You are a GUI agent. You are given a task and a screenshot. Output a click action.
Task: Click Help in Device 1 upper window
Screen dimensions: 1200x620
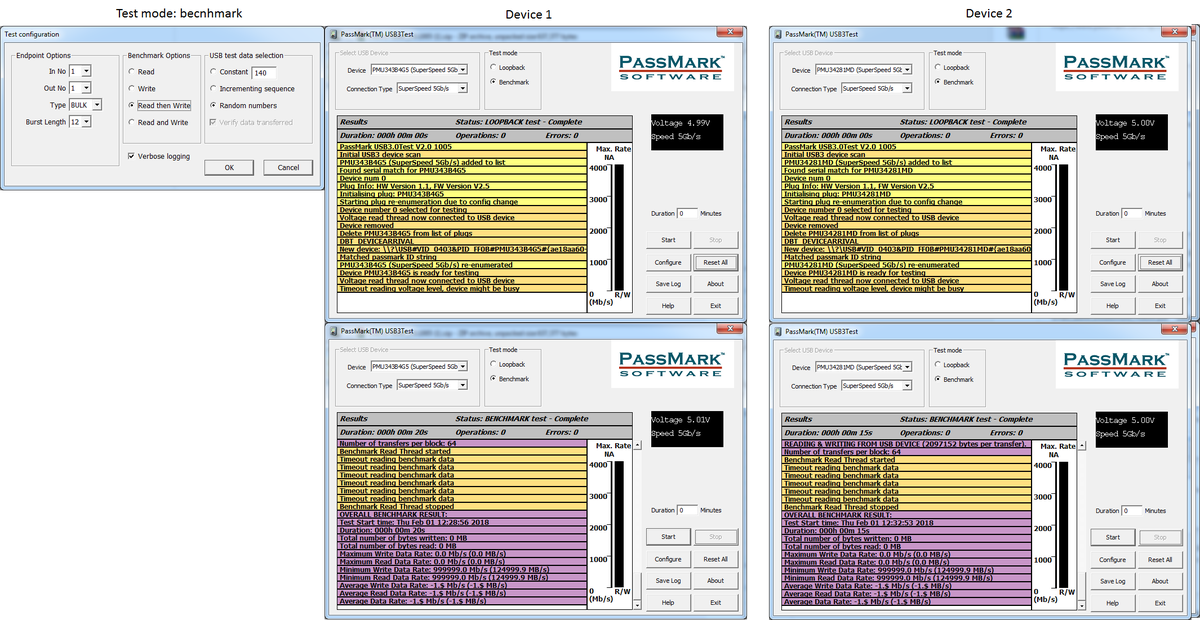668,306
